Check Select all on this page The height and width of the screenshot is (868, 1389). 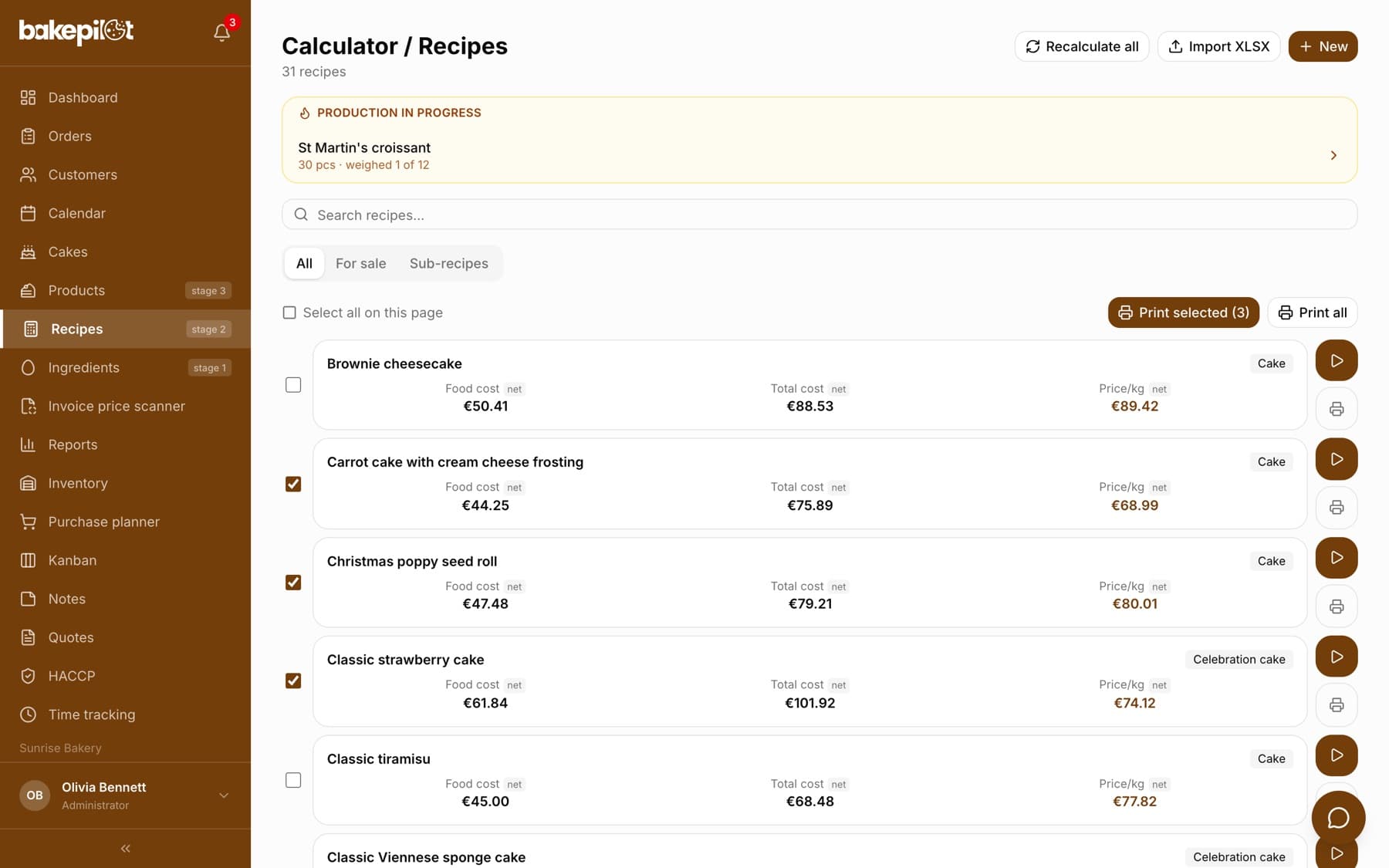click(x=289, y=312)
